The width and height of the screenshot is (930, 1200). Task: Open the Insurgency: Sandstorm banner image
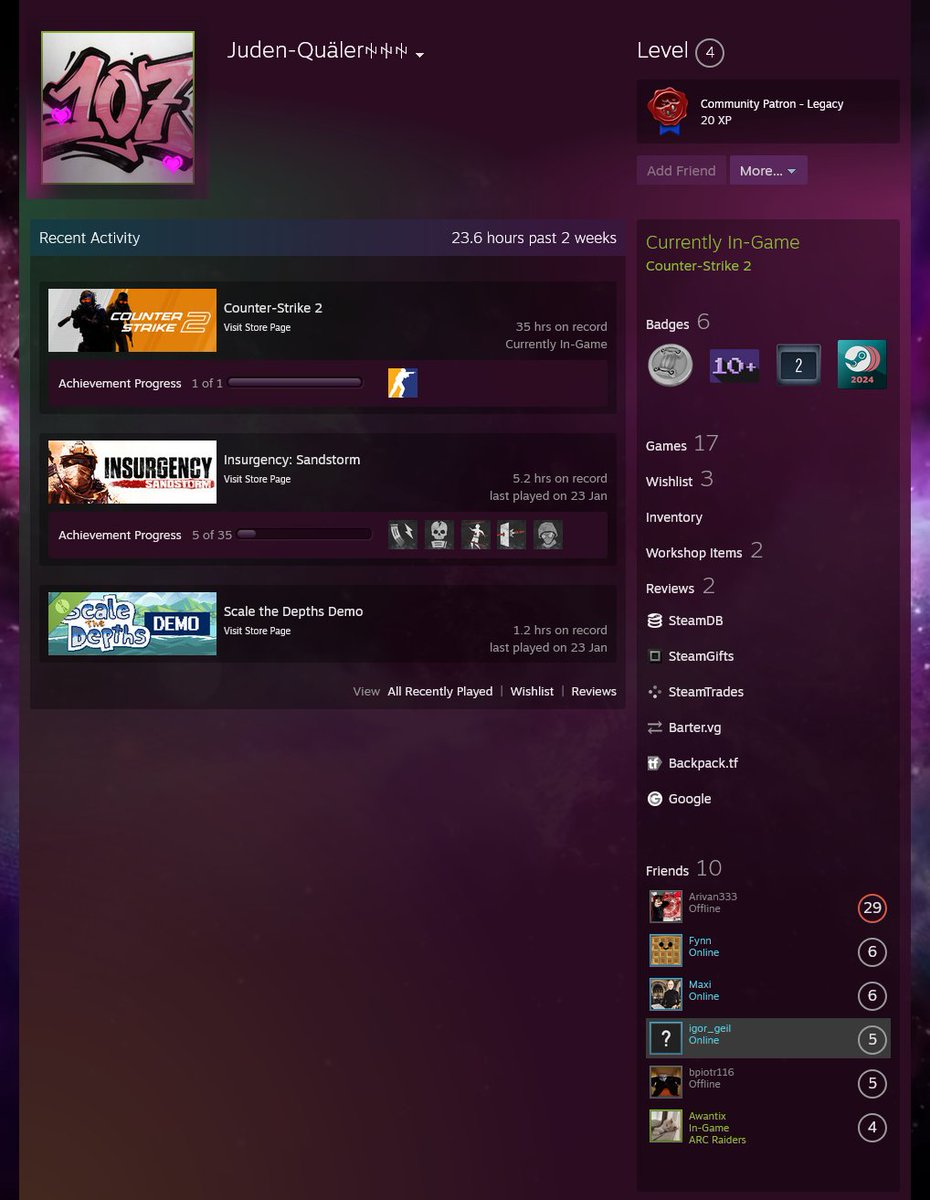click(132, 472)
